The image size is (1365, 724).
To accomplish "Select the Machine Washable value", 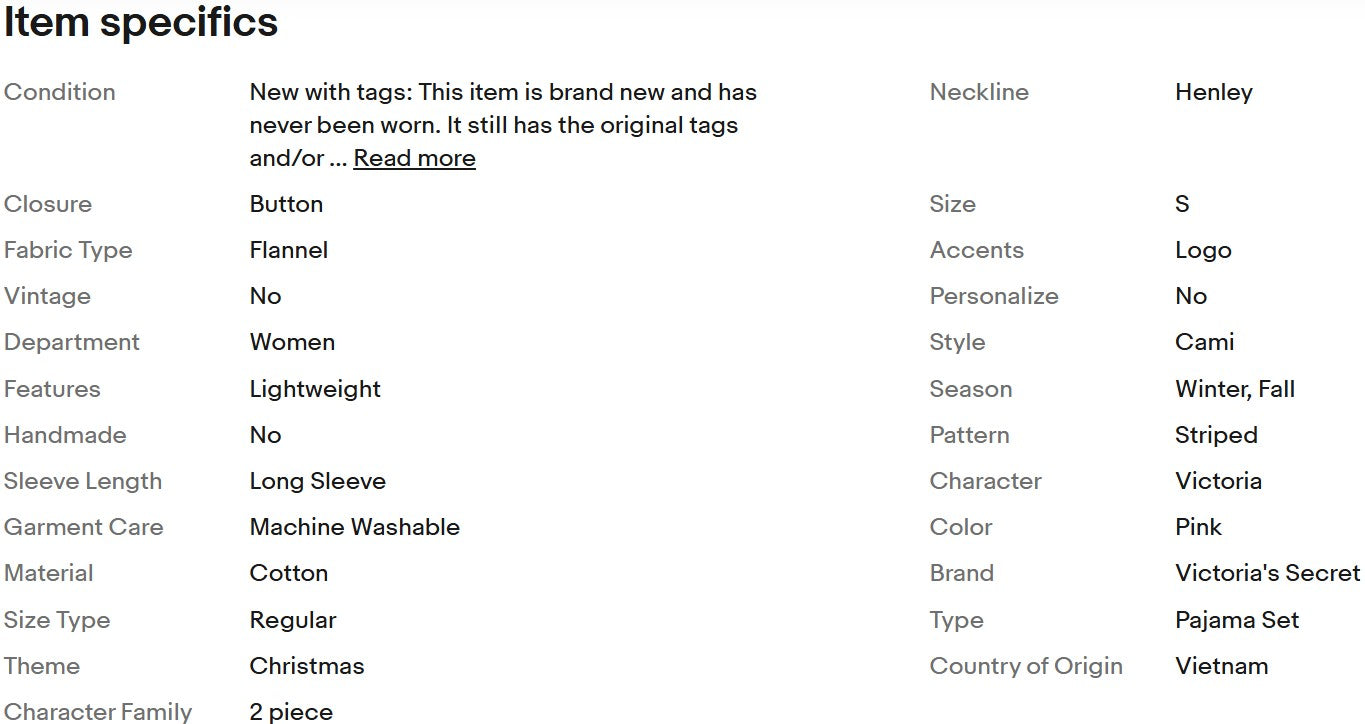I will click(354, 527).
